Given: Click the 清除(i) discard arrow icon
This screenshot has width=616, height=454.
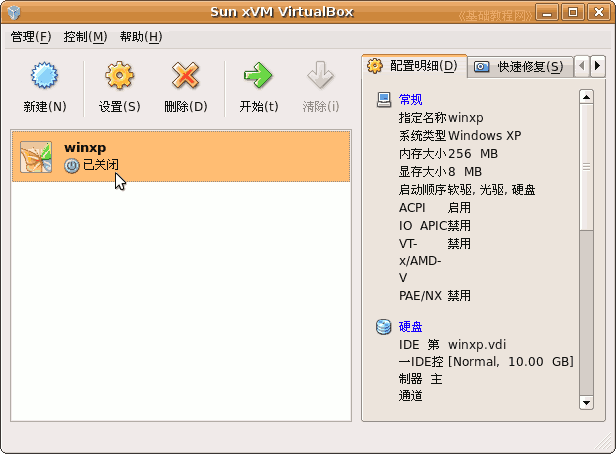Looking at the screenshot, I should click(x=321, y=75).
